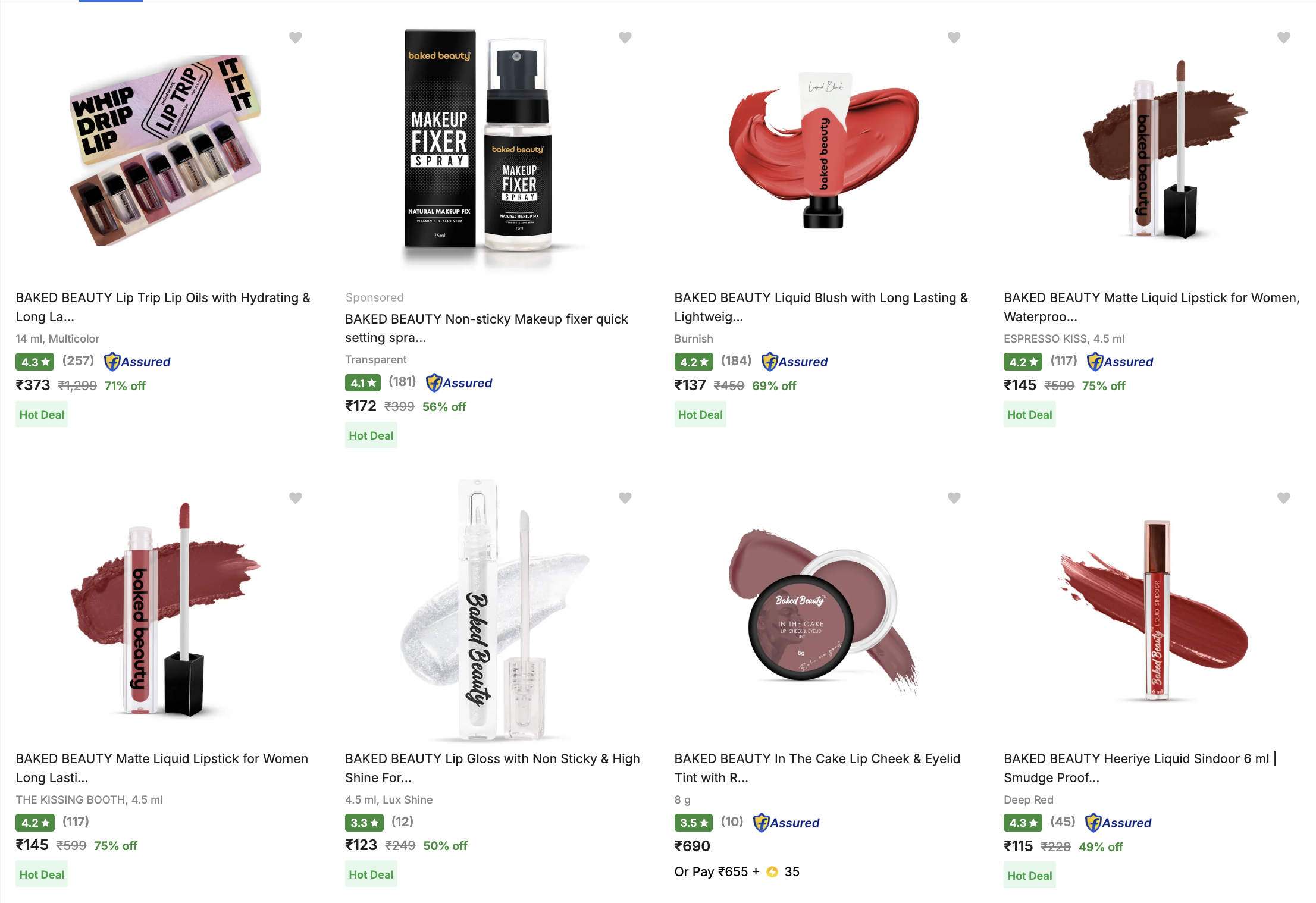Click the SuperCoin icon beside Or Pay ₹655
This screenshot has height=903, width=1316.
(772, 872)
